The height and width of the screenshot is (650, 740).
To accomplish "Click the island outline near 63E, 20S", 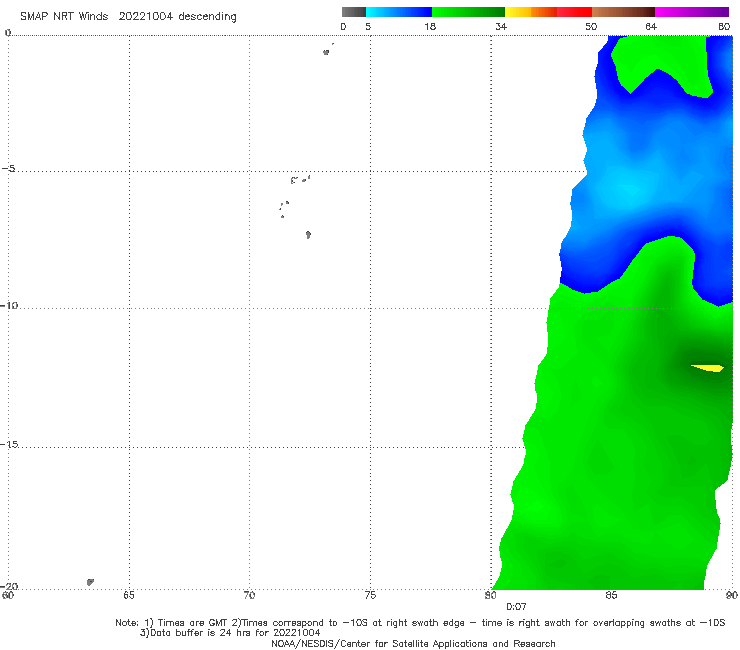I will coord(90,582).
